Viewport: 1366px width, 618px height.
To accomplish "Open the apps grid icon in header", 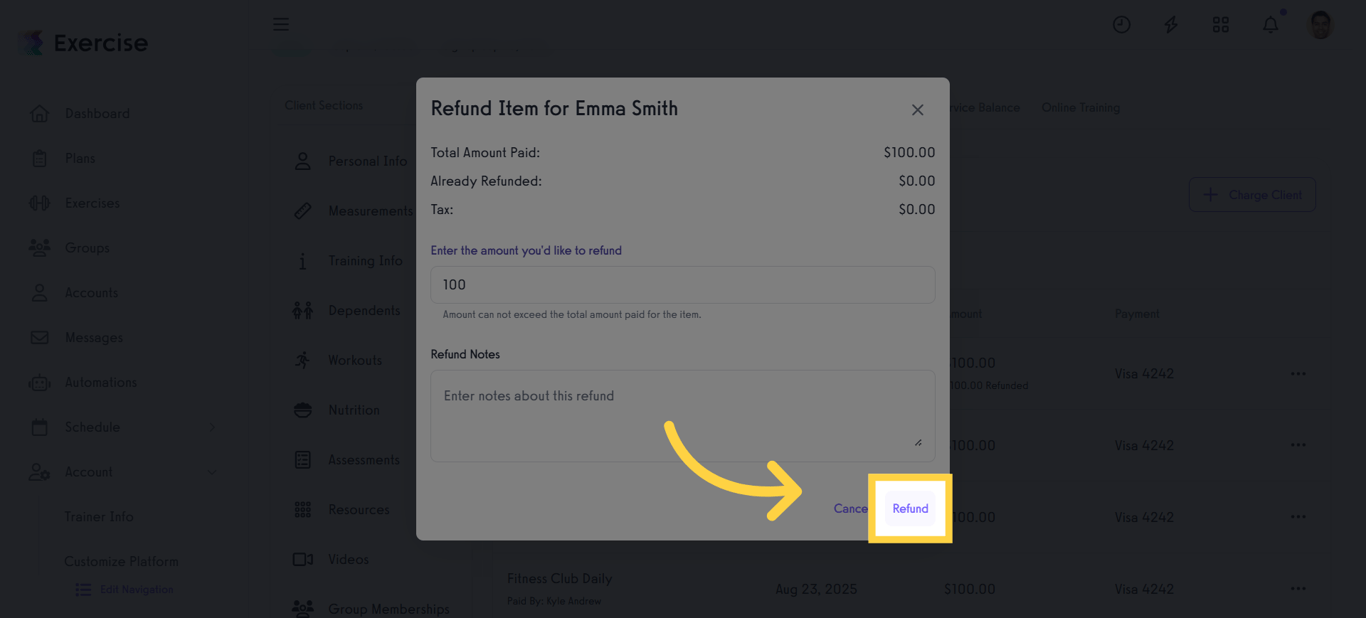I will click(x=1220, y=24).
